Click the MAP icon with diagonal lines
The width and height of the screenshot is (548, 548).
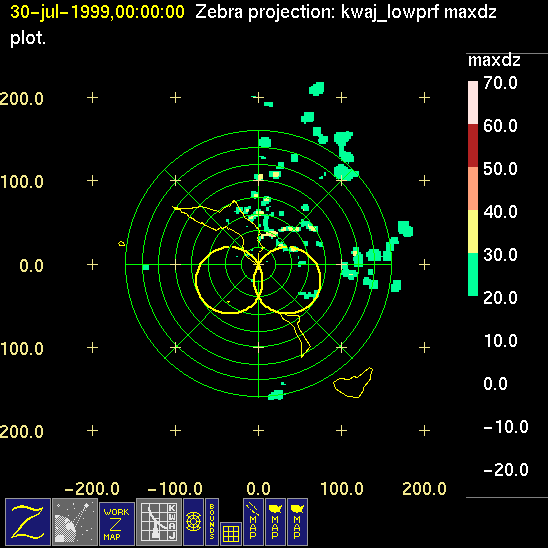pos(253,522)
